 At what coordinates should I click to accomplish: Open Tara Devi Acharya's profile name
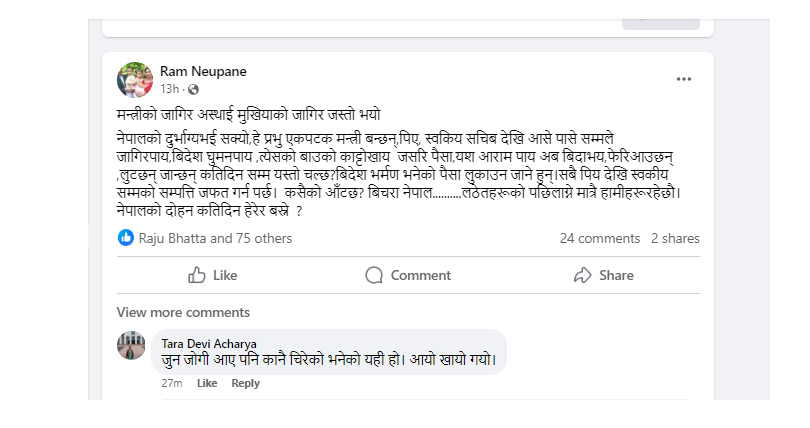point(209,344)
